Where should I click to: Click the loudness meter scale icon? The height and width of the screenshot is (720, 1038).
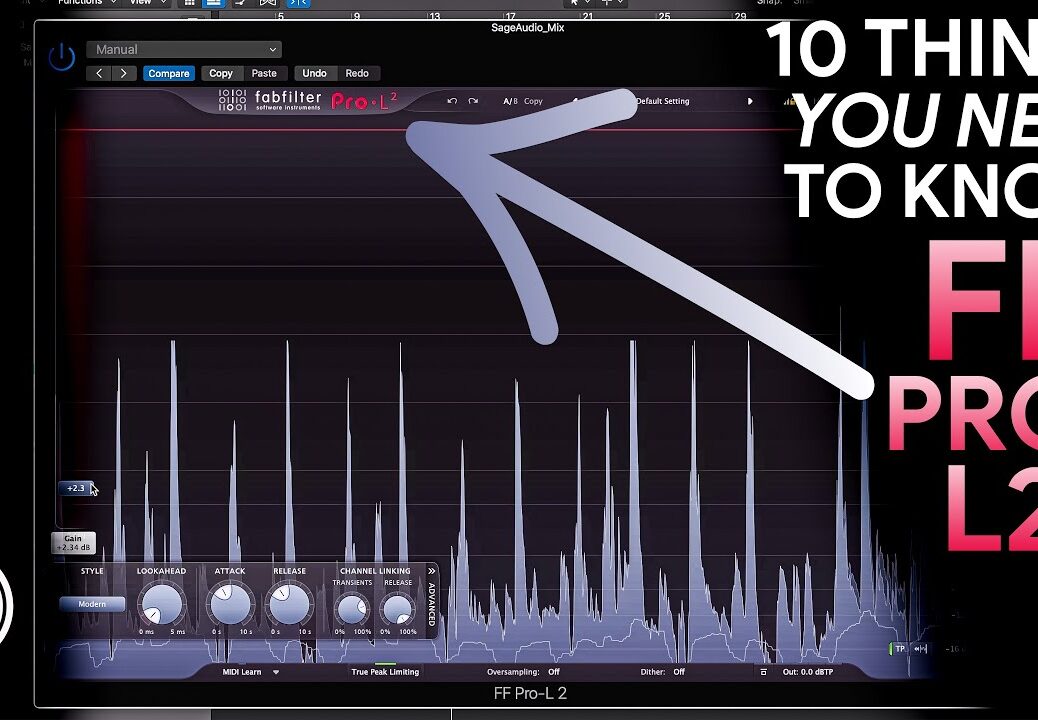(x=920, y=649)
